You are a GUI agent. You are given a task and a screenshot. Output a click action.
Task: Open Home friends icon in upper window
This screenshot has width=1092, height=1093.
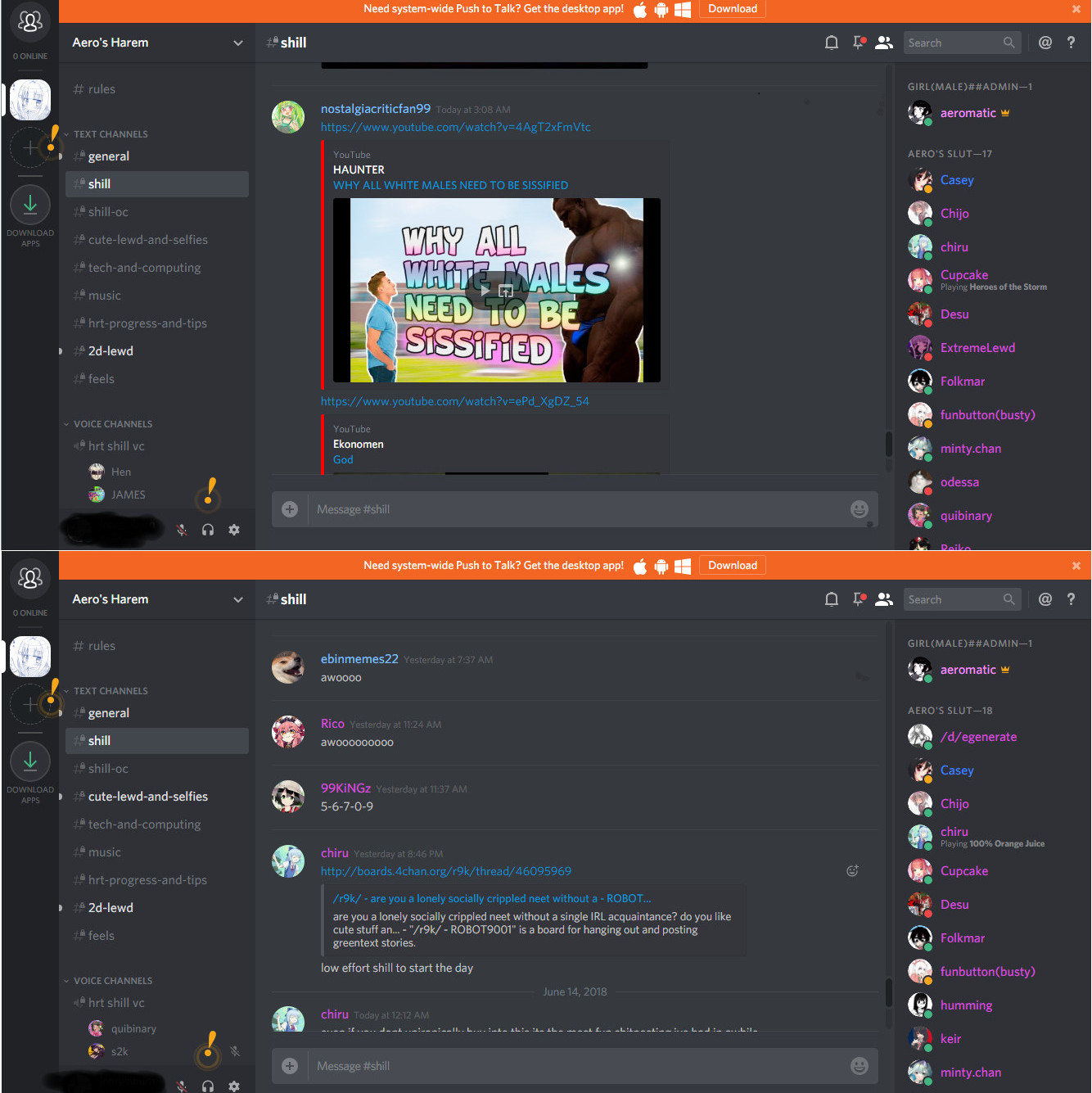coord(30,22)
